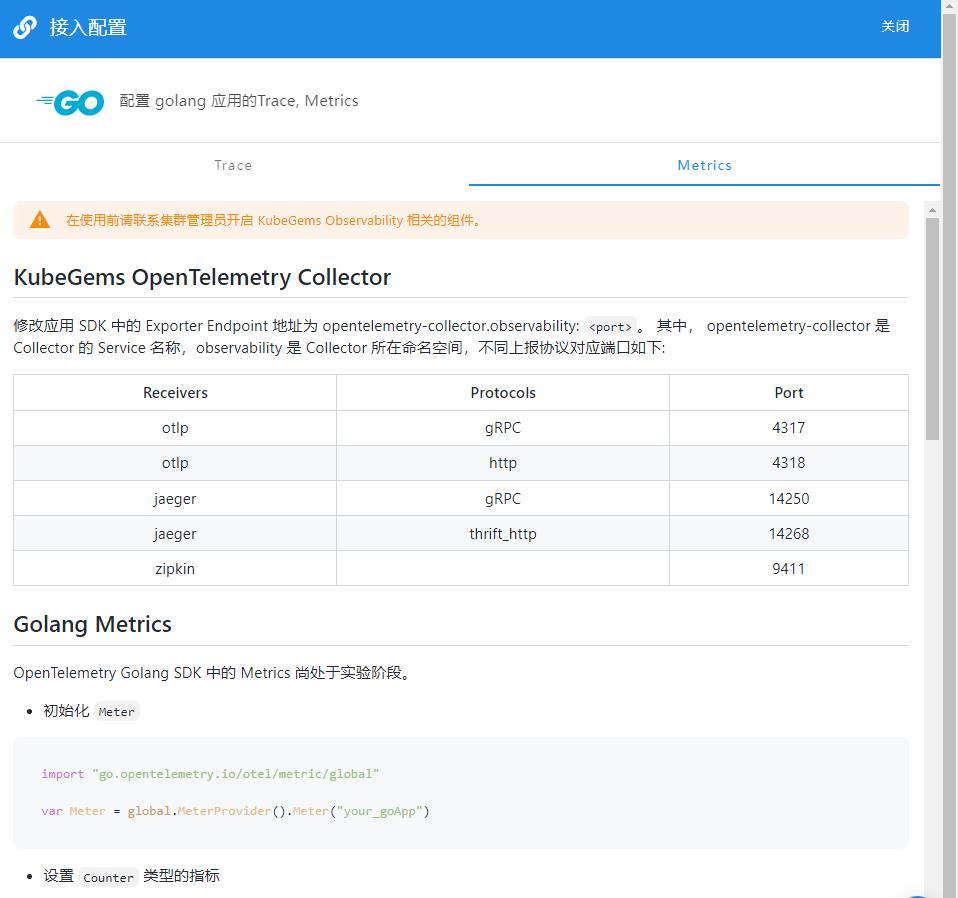Click otlp in the http row
Screen dimensions: 958x898
(x=175, y=463)
